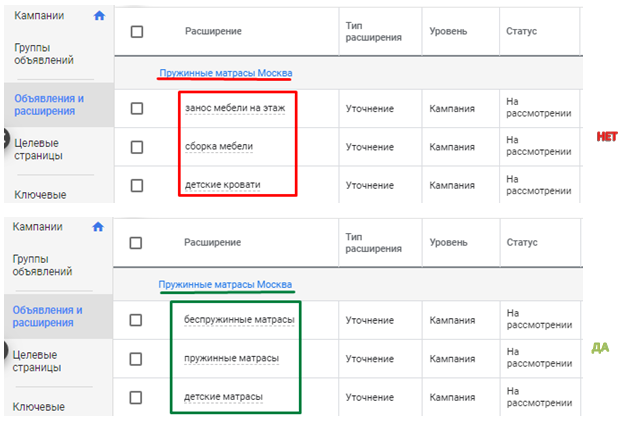Click the 'пружинные матрасы' extension text in the green box

231,357
